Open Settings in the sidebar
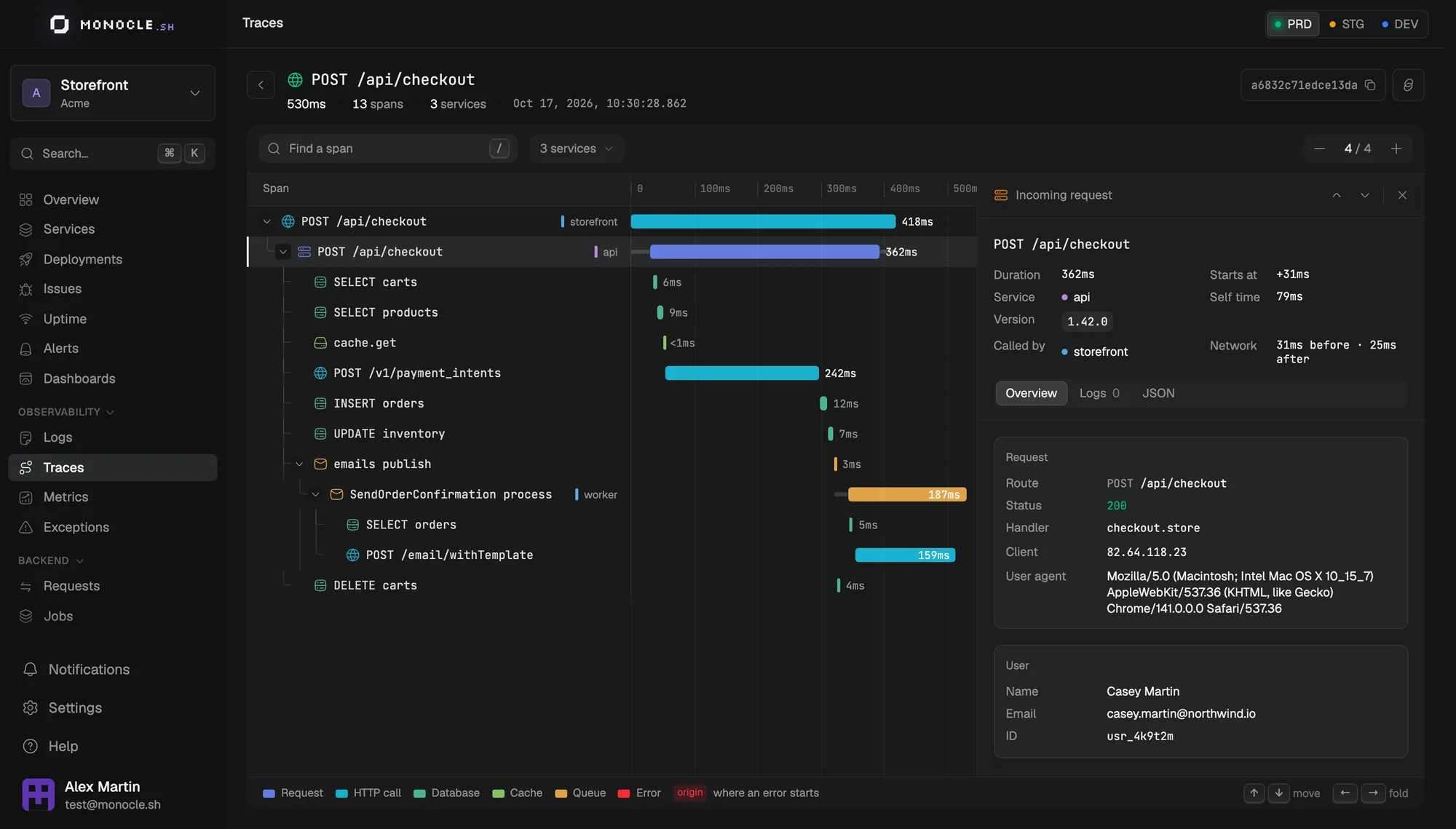Image resolution: width=1456 pixels, height=829 pixels. [x=113, y=707]
